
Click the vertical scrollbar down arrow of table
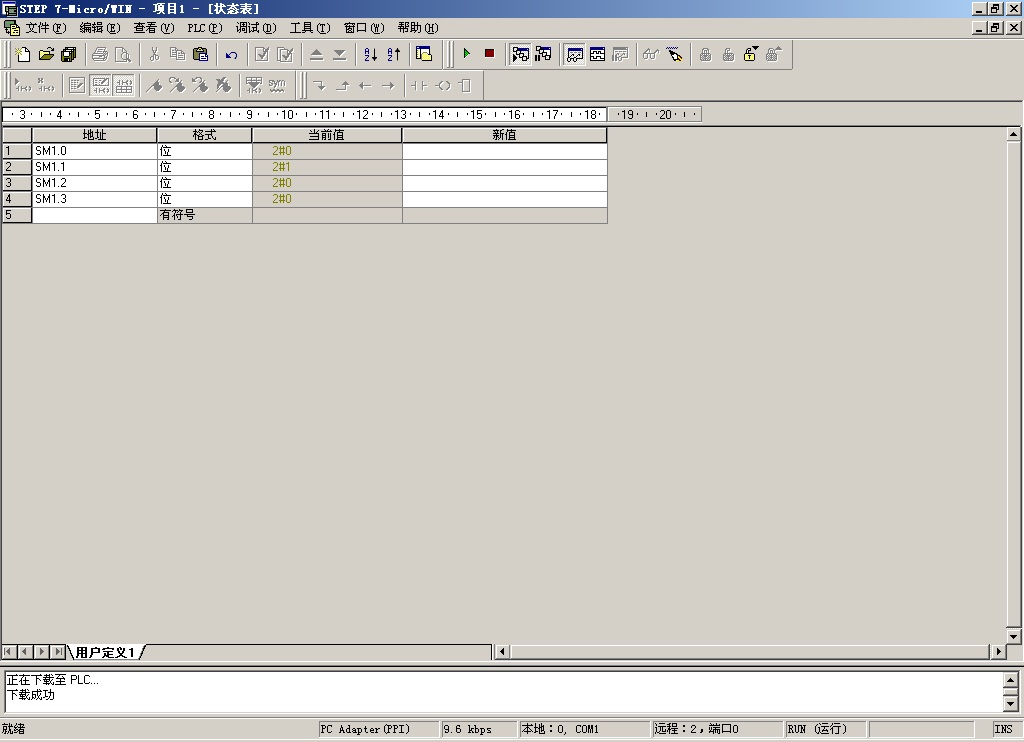tap(1013, 636)
